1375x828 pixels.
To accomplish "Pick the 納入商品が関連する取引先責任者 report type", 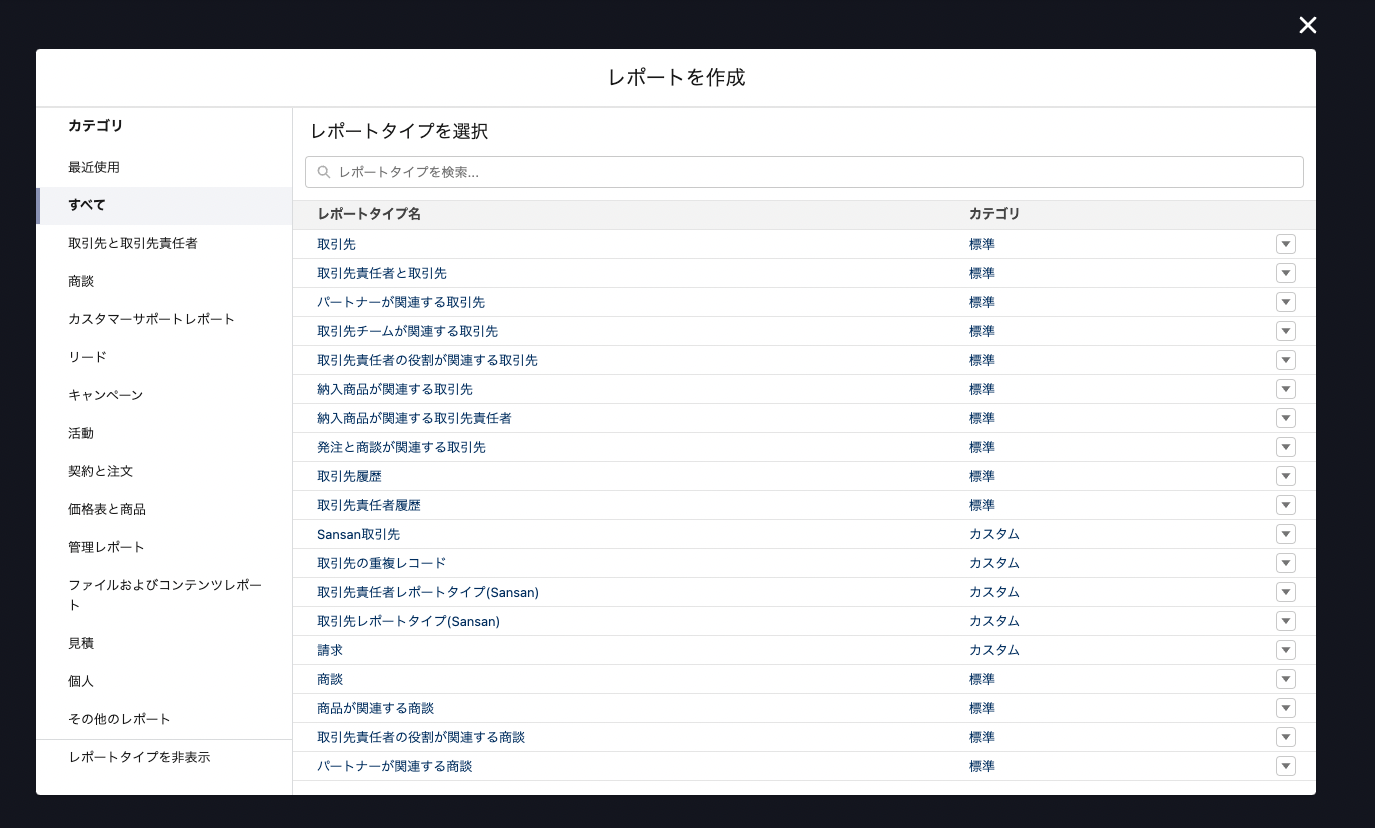I will [x=414, y=418].
